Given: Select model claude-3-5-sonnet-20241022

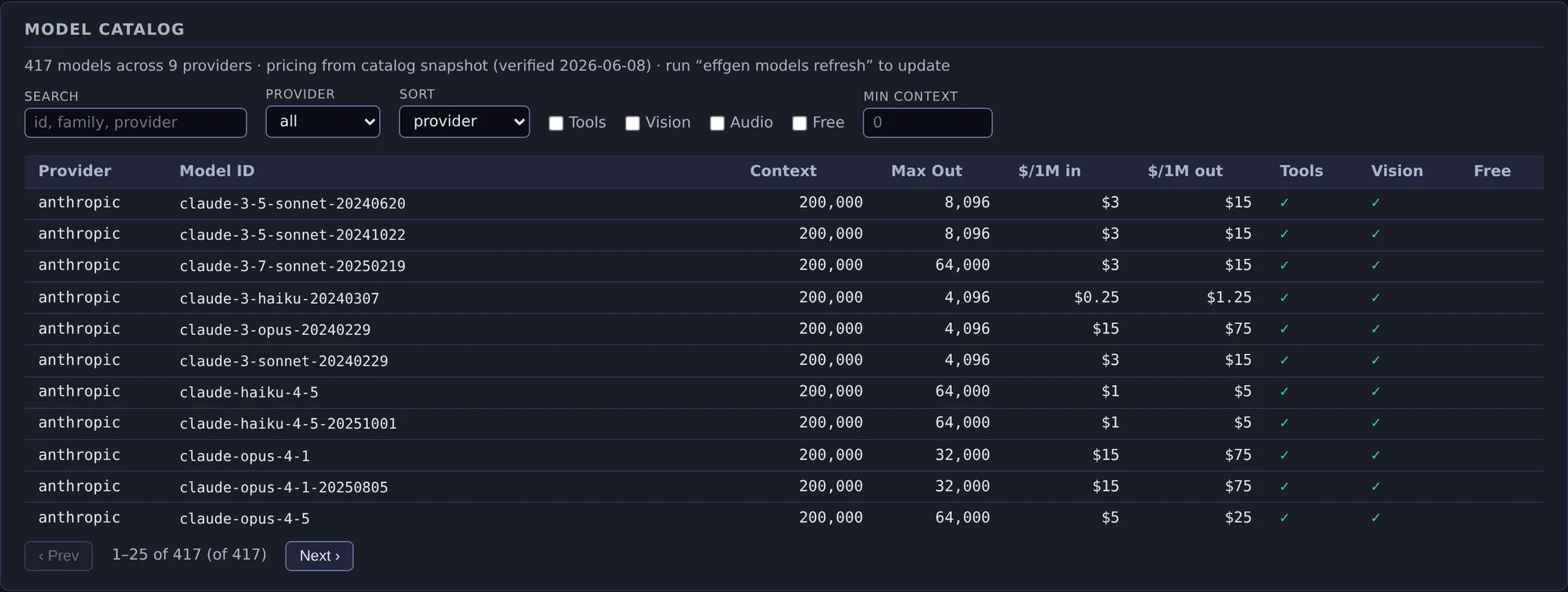Looking at the screenshot, I should 292,234.
